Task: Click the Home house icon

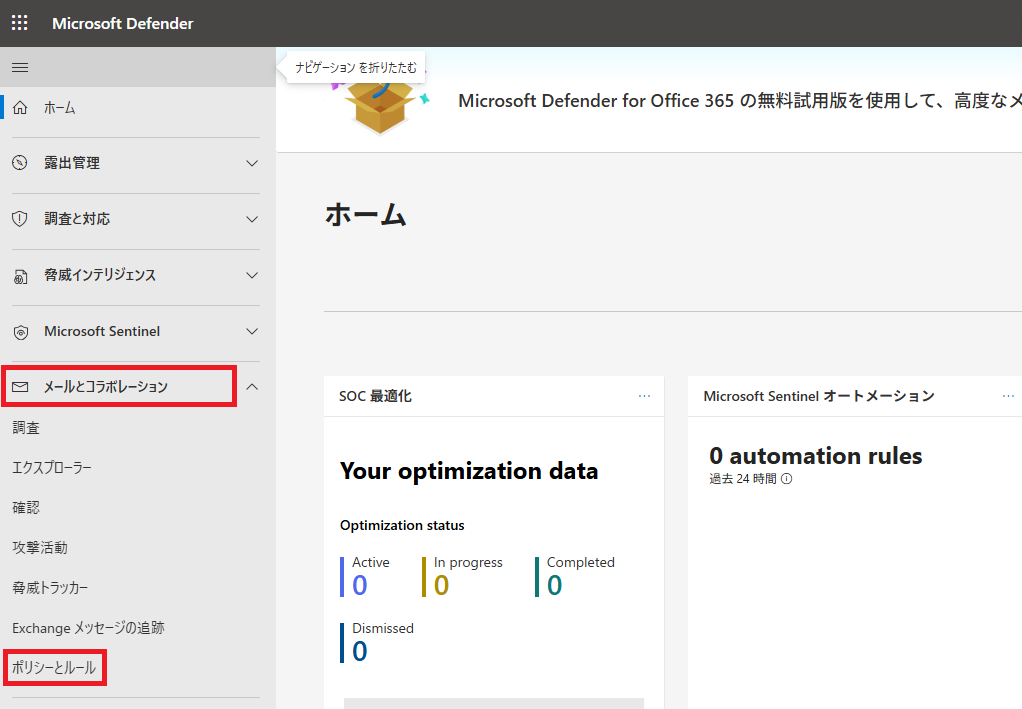Action: coord(20,108)
